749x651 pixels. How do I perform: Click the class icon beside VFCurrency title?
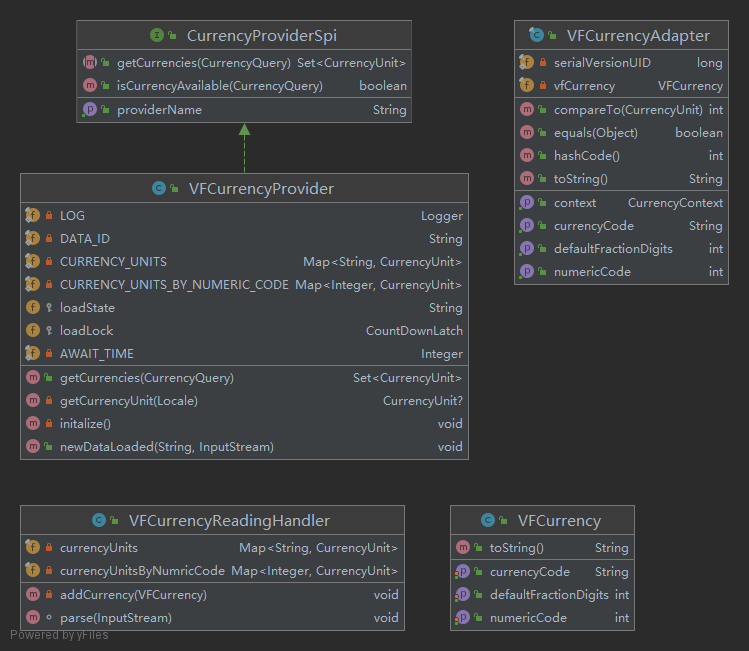[x=488, y=520]
